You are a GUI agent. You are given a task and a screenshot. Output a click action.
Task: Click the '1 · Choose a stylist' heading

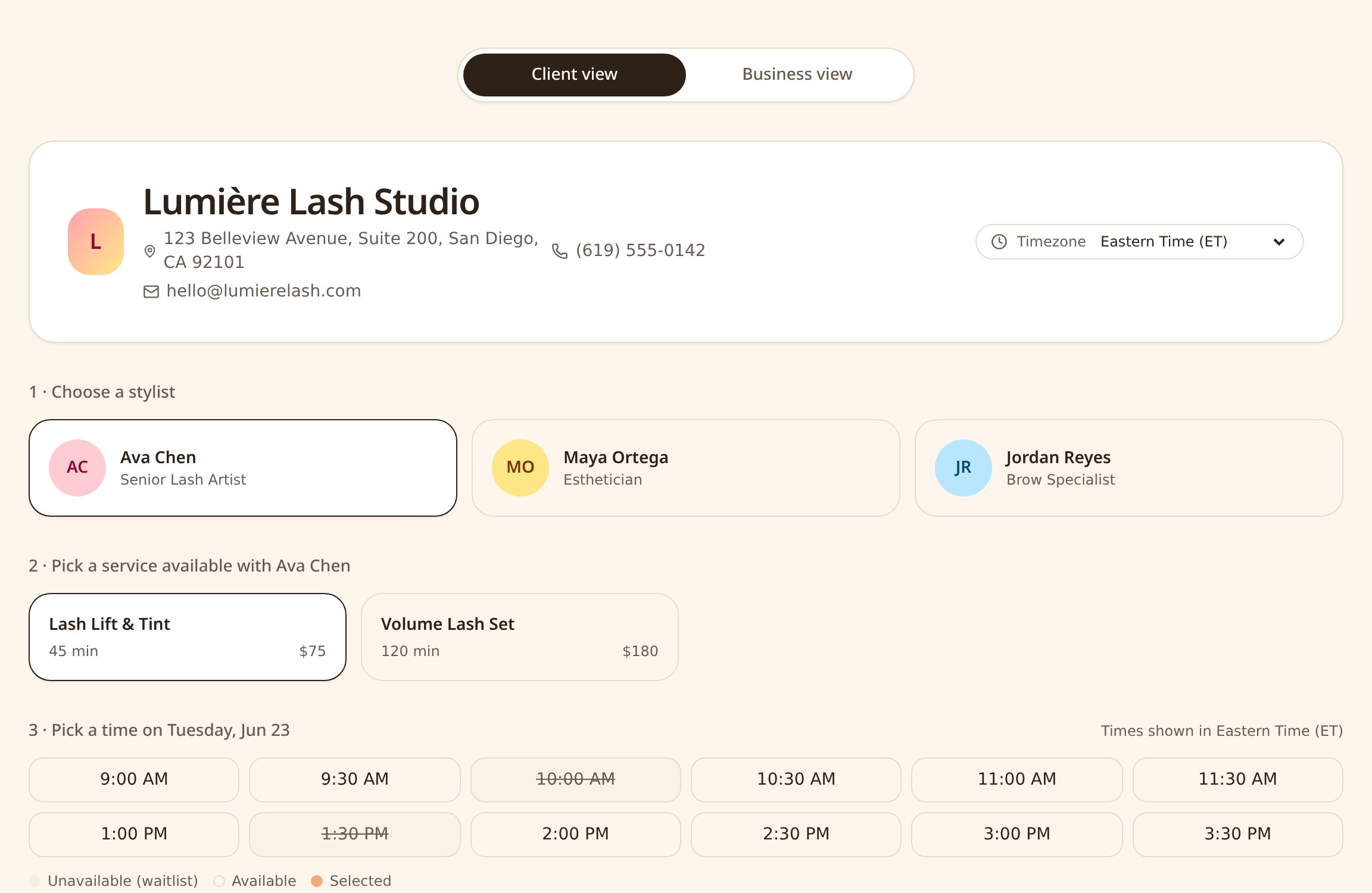click(x=102, y=392)
